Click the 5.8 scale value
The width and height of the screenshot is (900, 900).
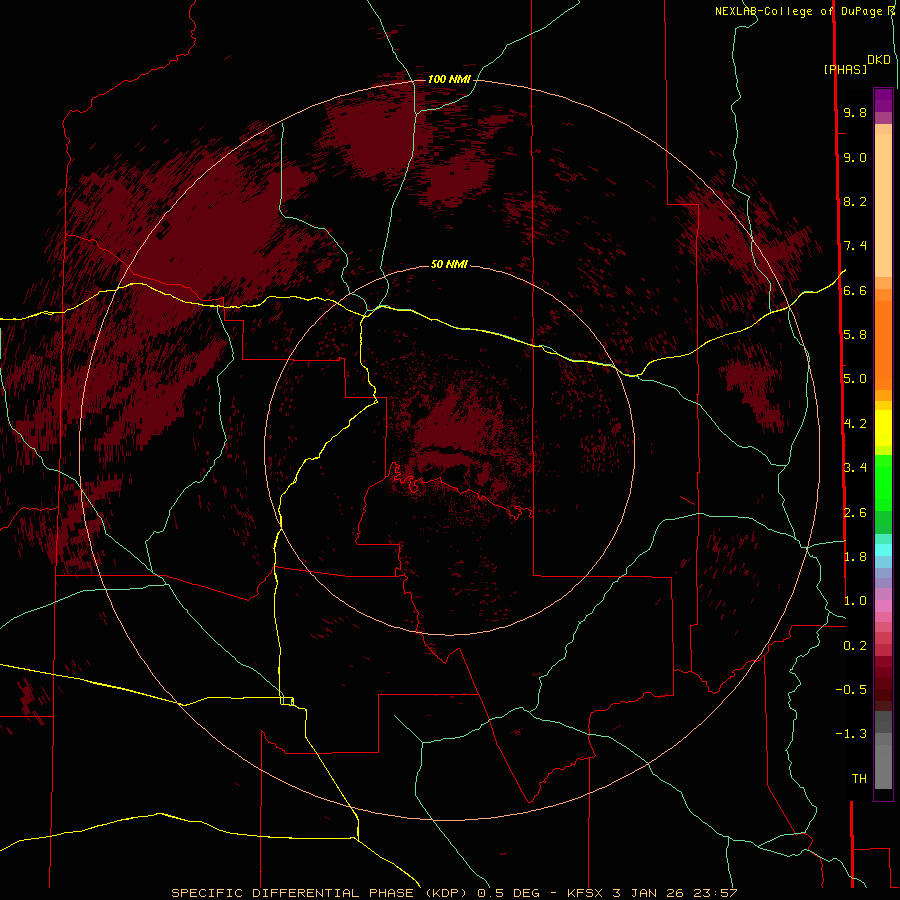click(x=855, y=335)
